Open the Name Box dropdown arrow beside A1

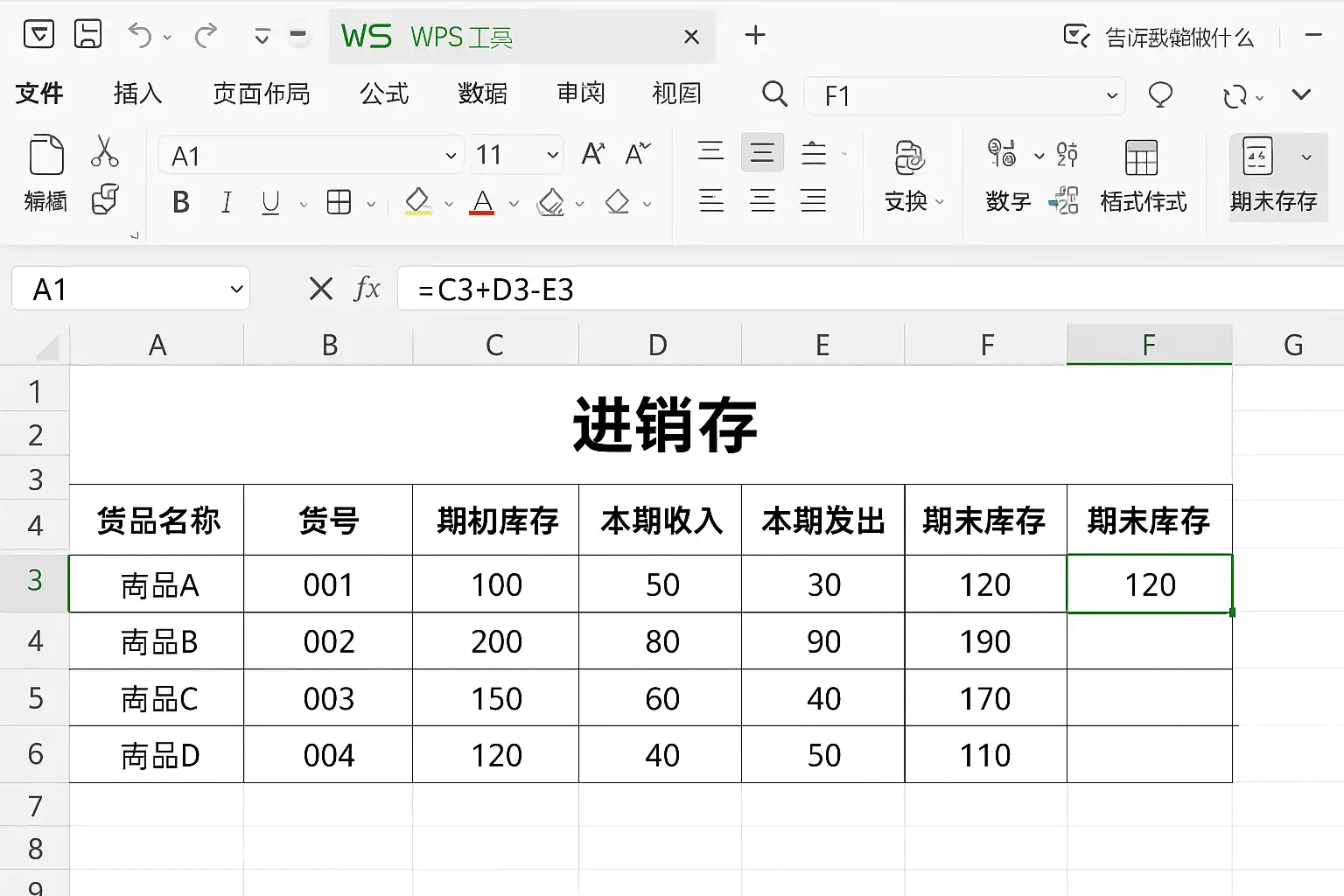236,289
